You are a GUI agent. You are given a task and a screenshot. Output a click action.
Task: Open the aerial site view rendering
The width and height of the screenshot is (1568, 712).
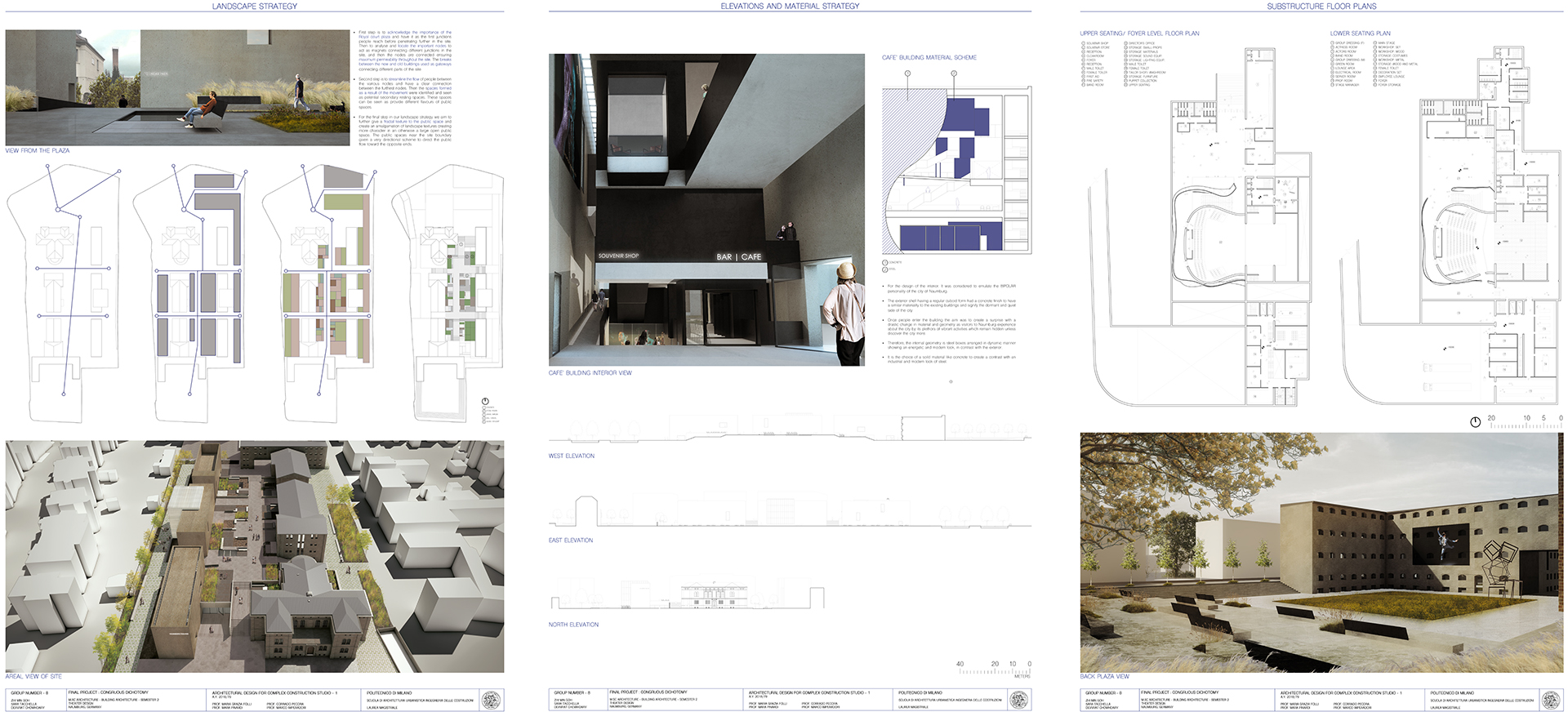[x=255, y=556]
